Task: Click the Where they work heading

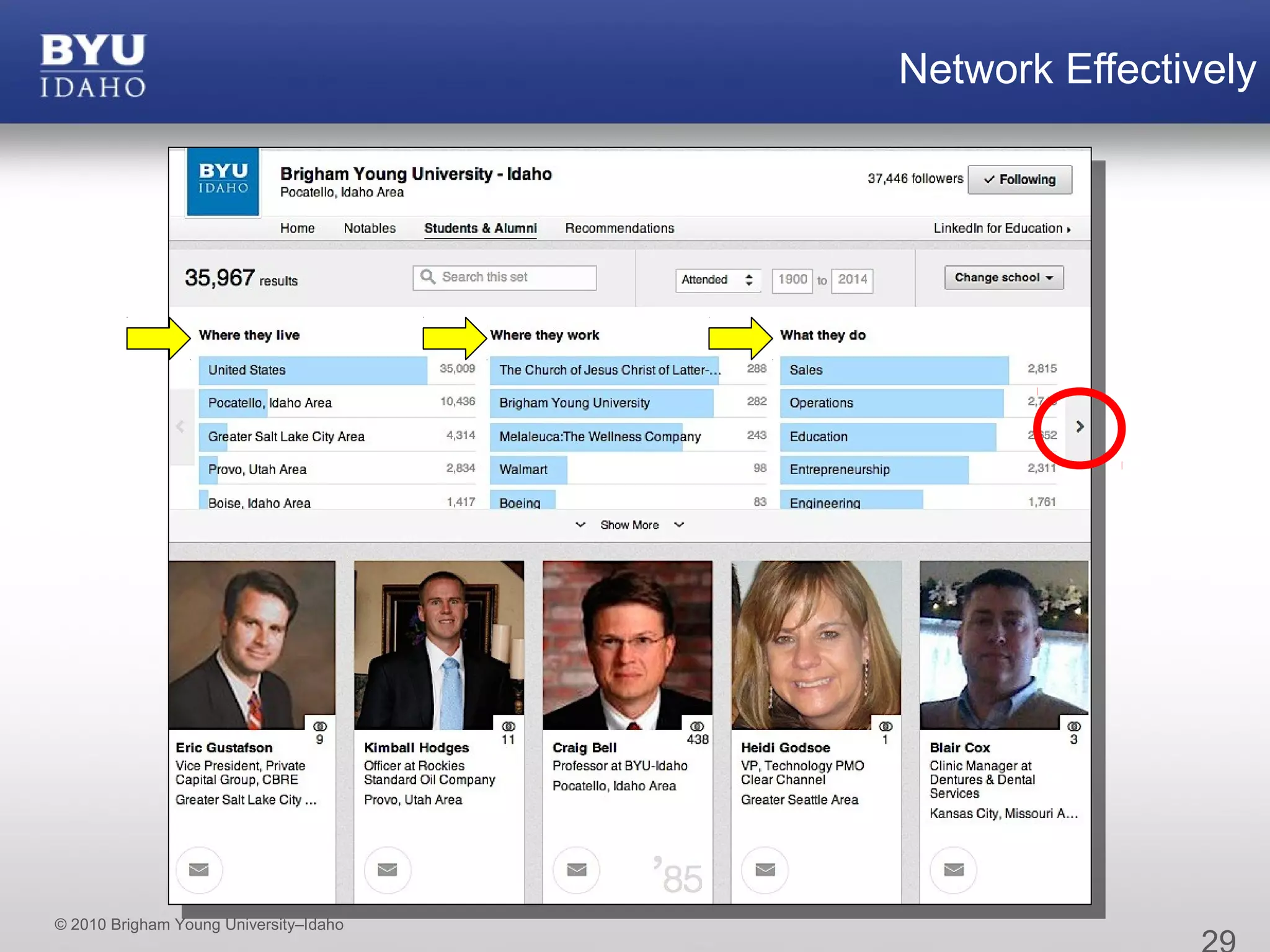Action: click(544, 335)
